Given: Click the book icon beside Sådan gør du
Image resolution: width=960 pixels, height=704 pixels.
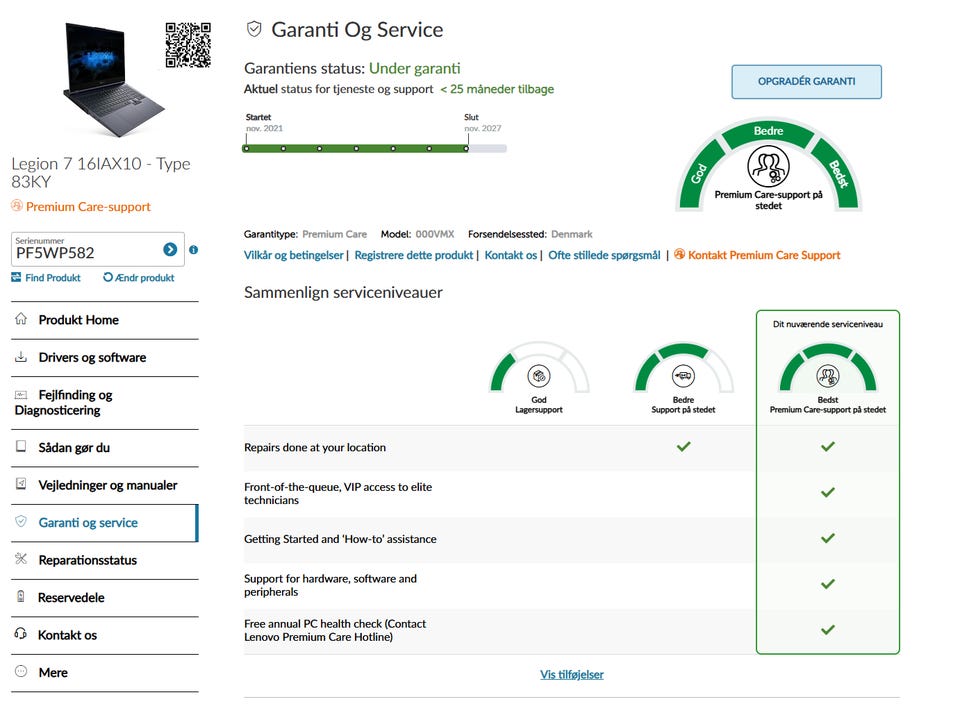Looking at the screenshot, I should [21, 446].
